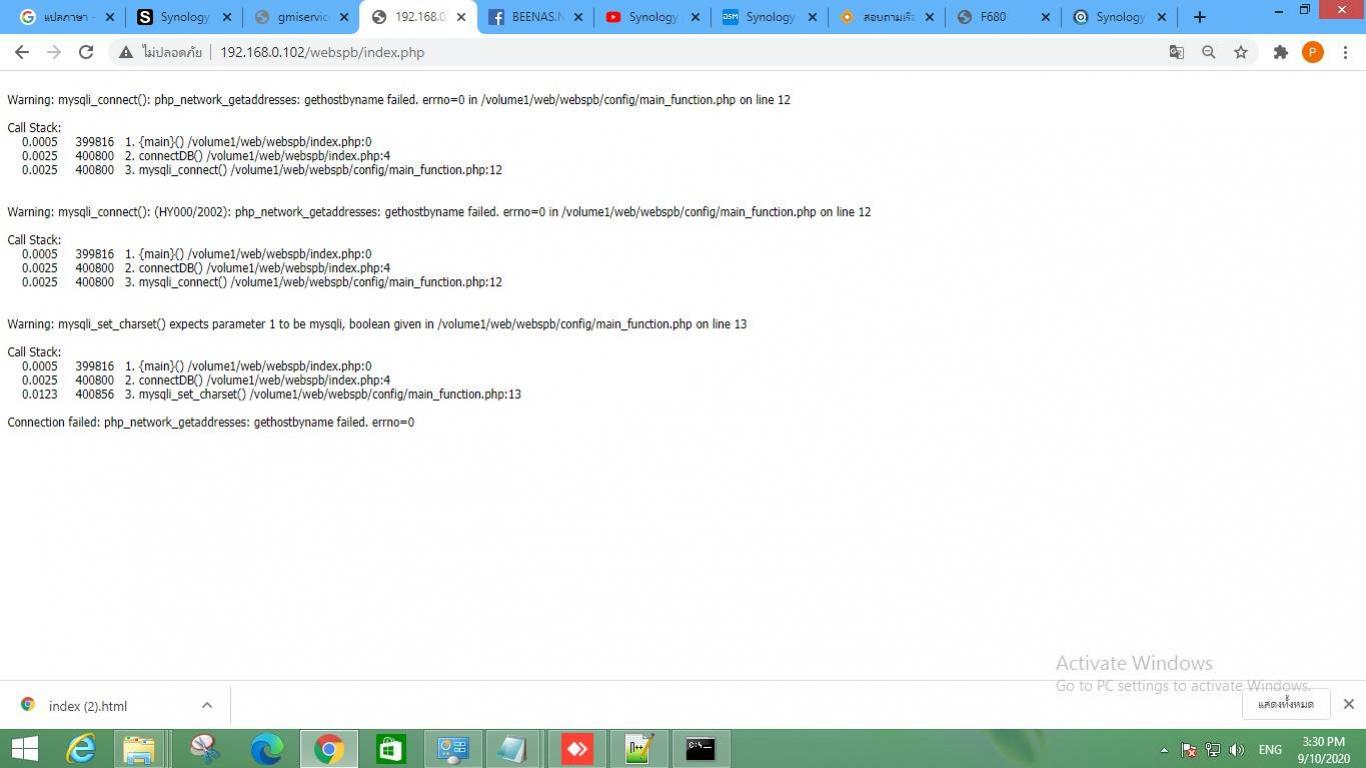The width and height of the screenshot is (1366, 768).
Task: Click the zoom magnifier icon in address bar
Action: coord(1209,52)
